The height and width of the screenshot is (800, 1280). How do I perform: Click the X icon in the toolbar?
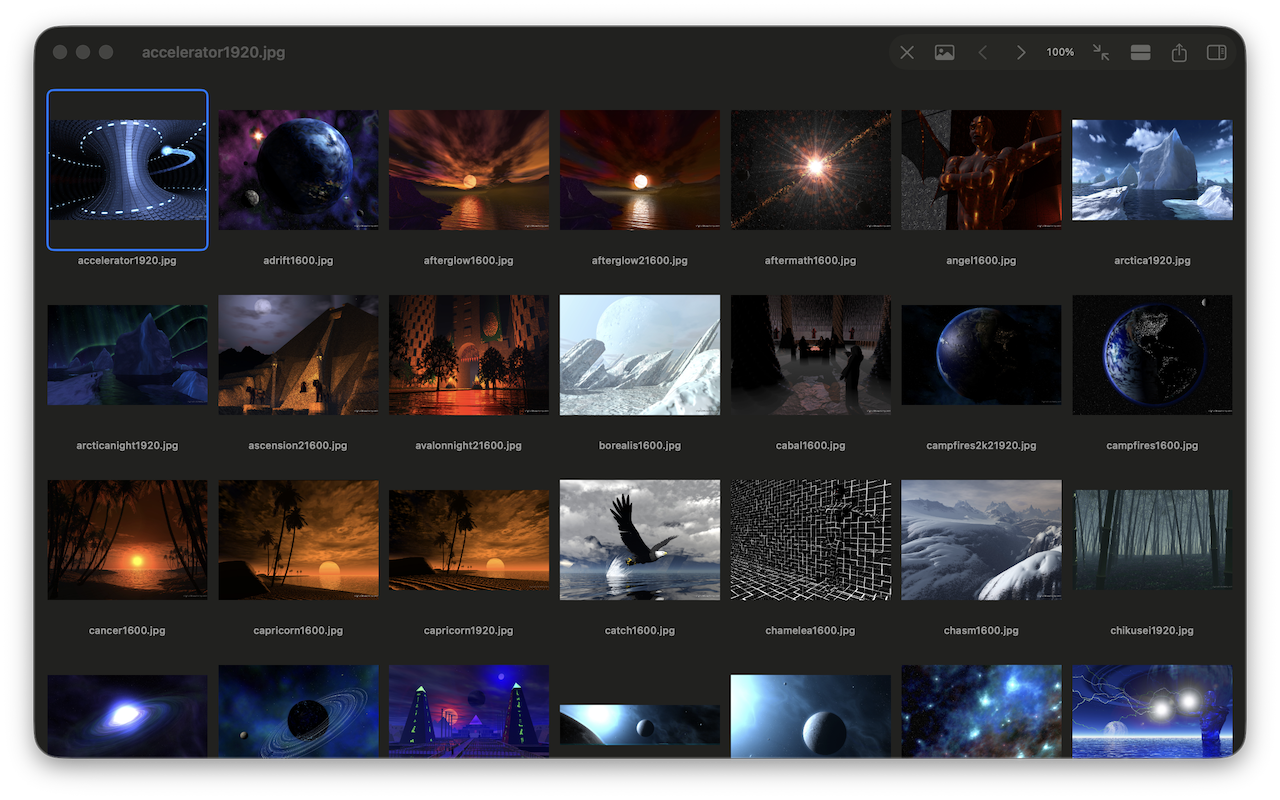[907, 52]
